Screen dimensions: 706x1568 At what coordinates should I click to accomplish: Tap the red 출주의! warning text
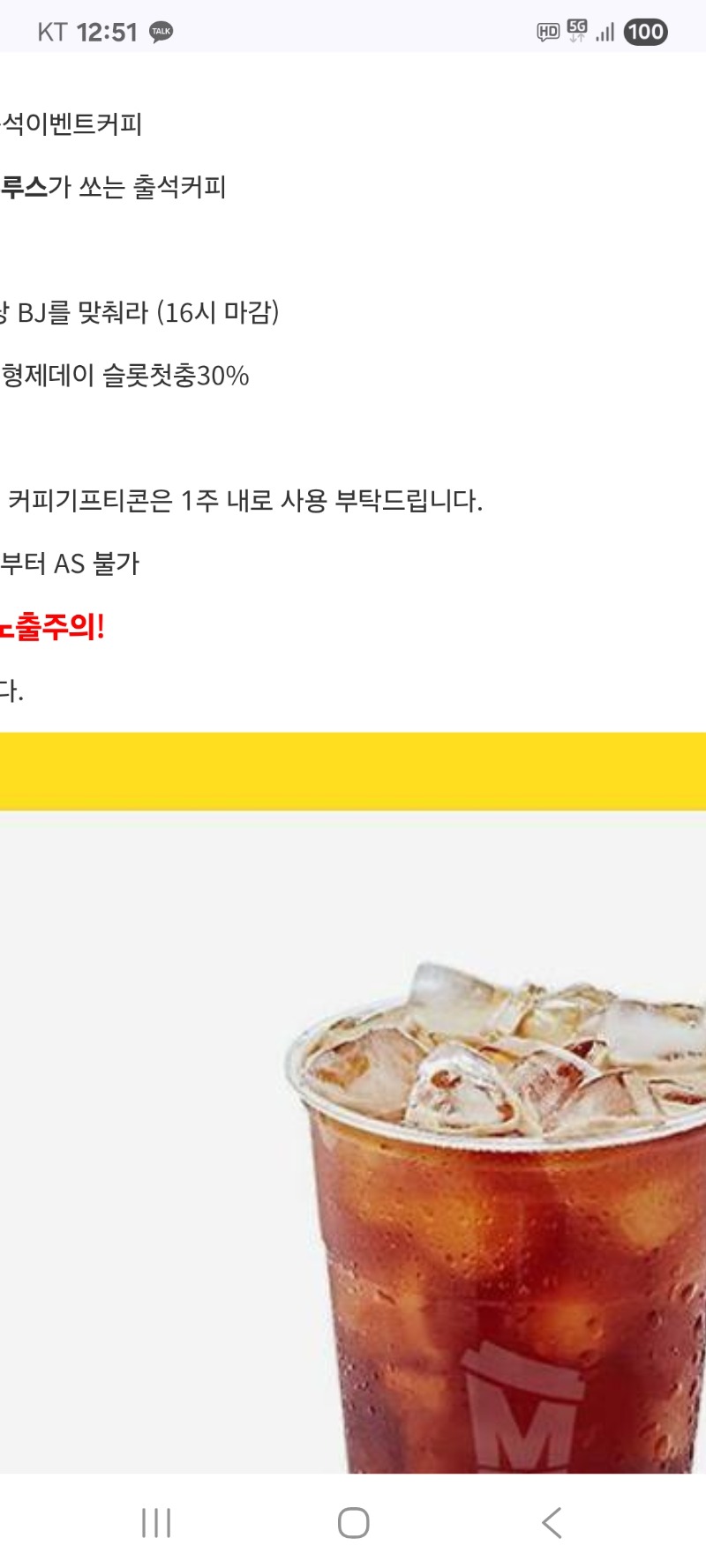(52, 627)
